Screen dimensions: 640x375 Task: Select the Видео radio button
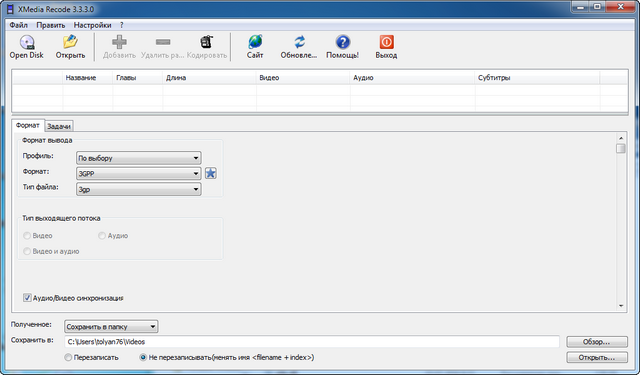[x=27, y=235]
